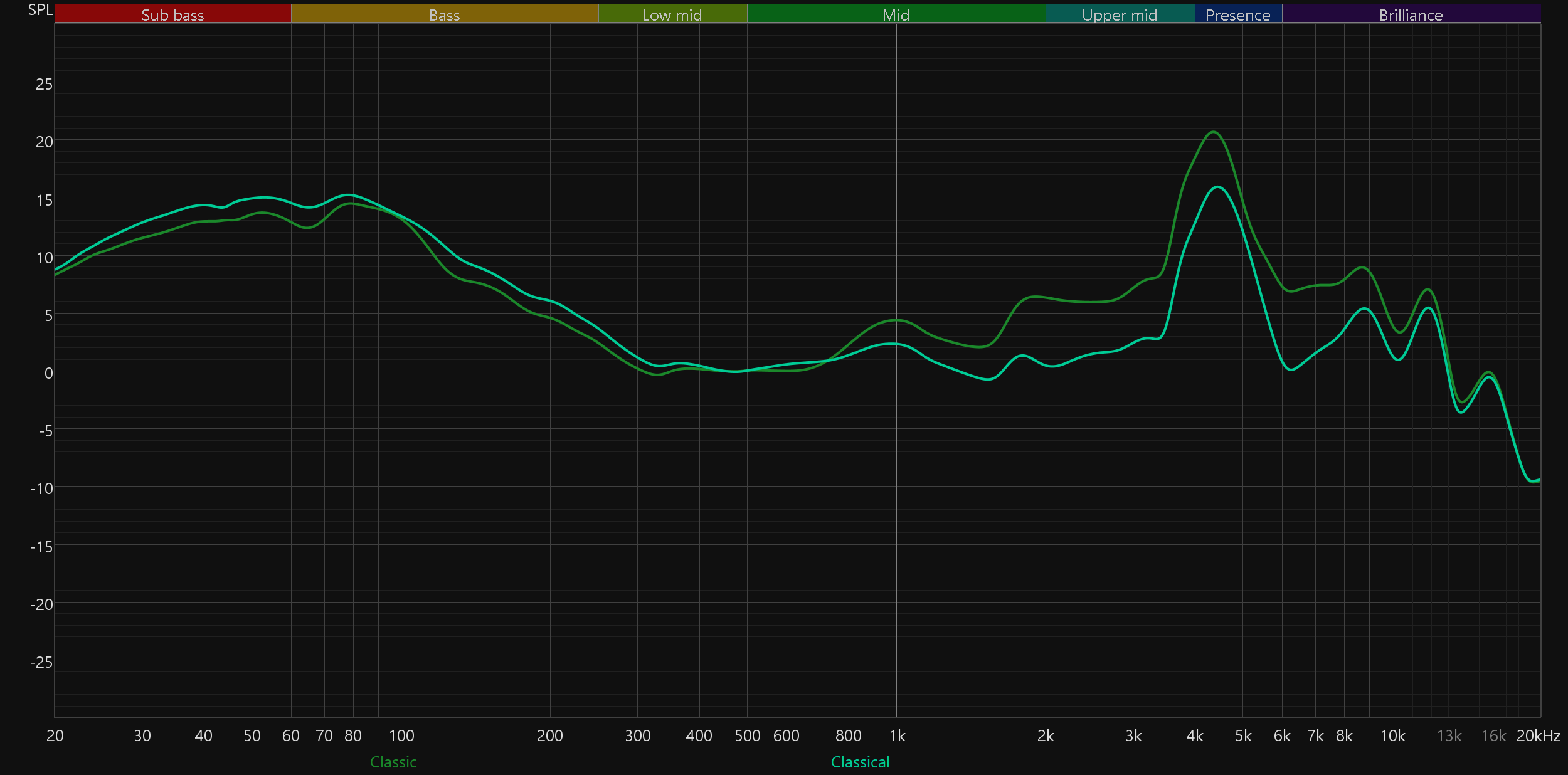1568x775 pixels.
Task: Select the Presence band header
Action: 1237,14
